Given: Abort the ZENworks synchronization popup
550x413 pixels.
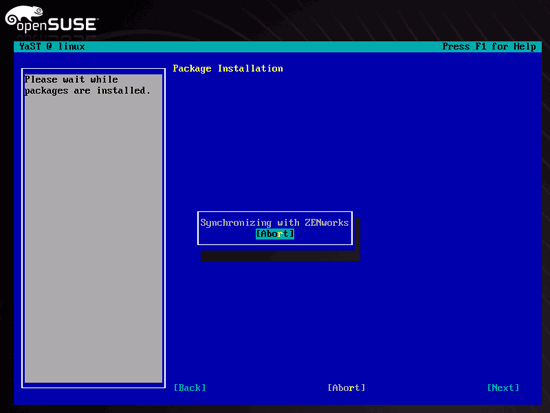Looking at the screenshot, I should coord(275,234).
